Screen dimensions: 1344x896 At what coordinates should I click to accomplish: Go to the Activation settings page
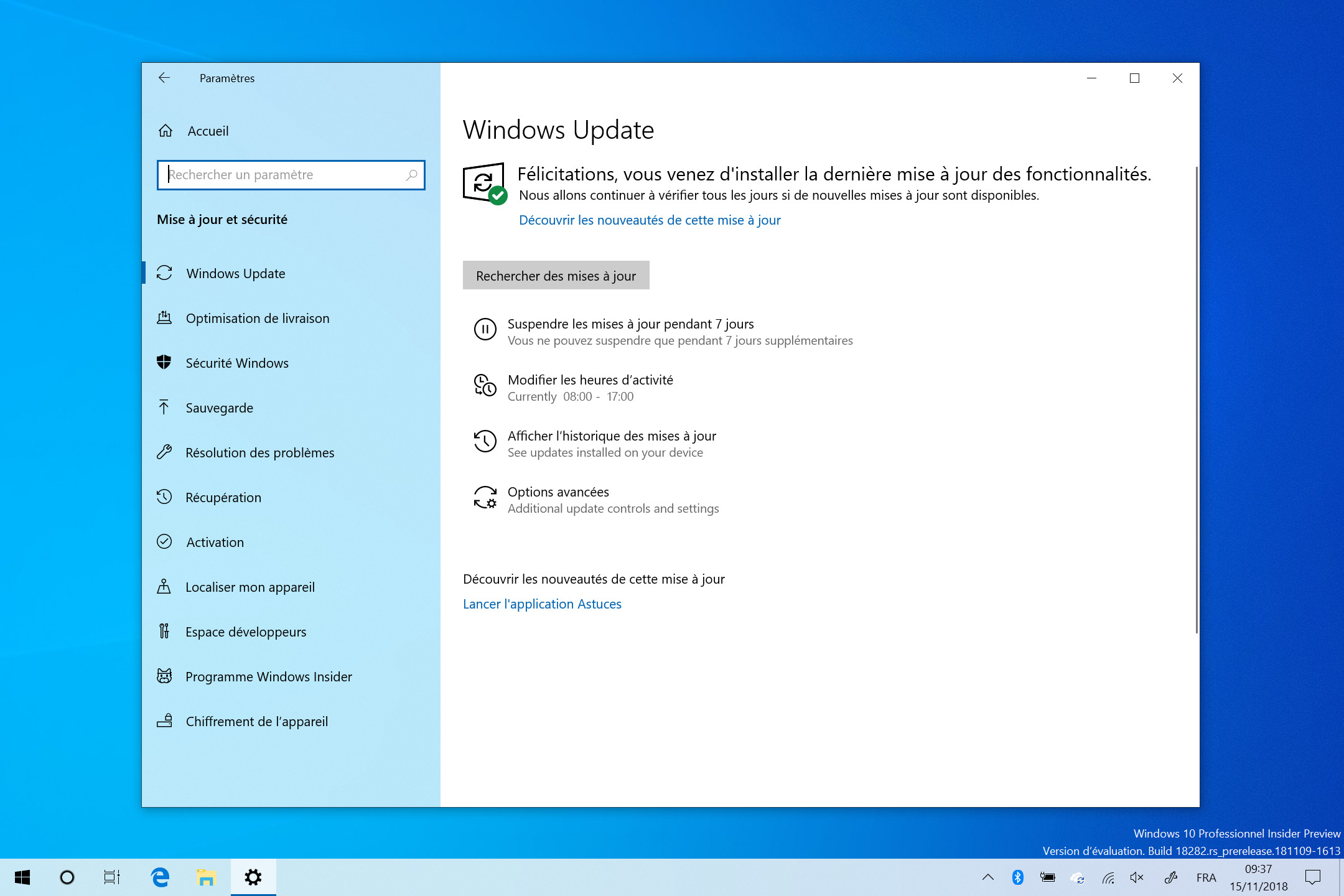(x=215, y=542)
